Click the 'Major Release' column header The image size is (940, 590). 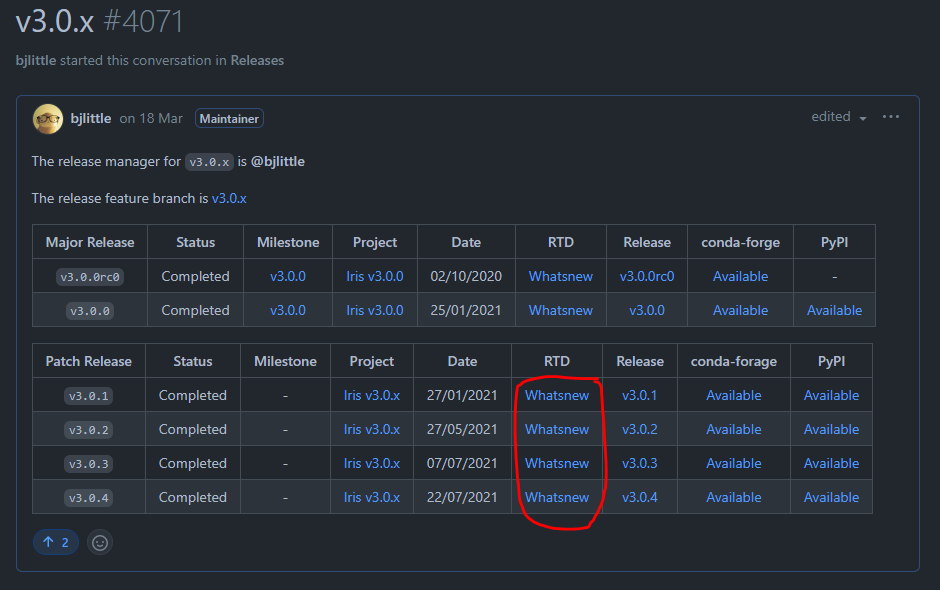pyautogui.click(x=90, y=242)
